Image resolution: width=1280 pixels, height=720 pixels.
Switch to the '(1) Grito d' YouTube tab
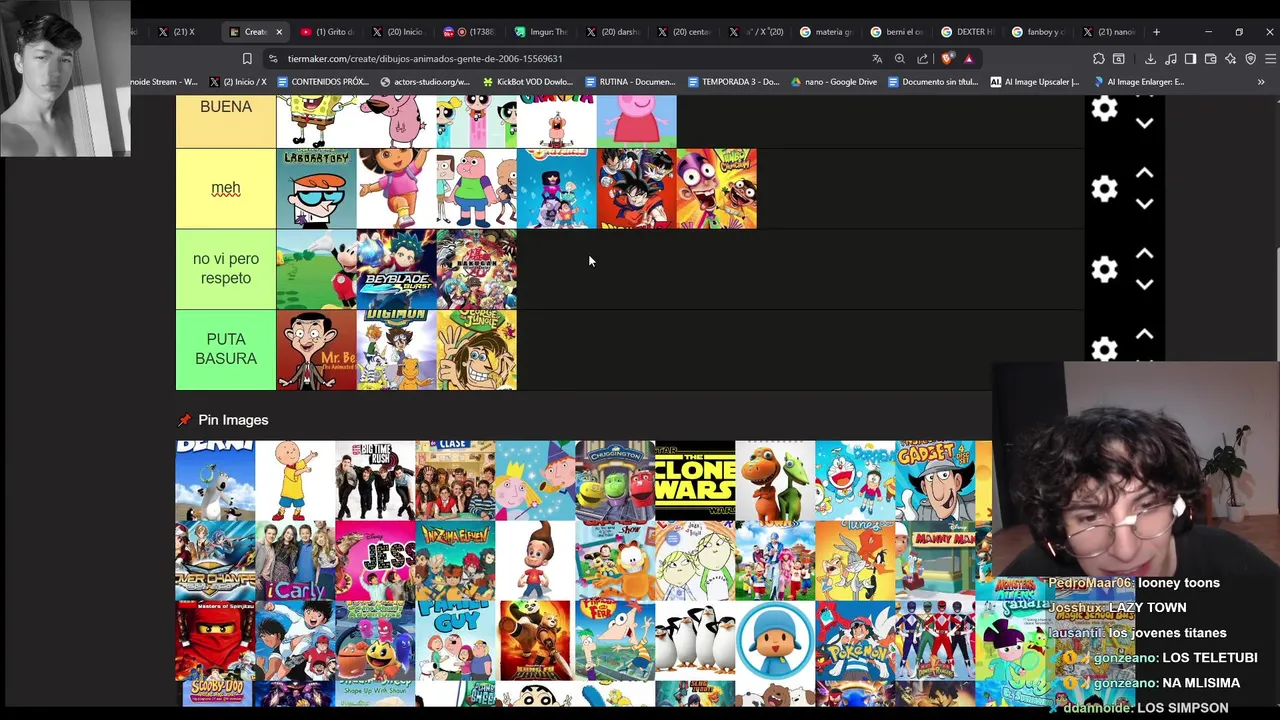point(326,32)
